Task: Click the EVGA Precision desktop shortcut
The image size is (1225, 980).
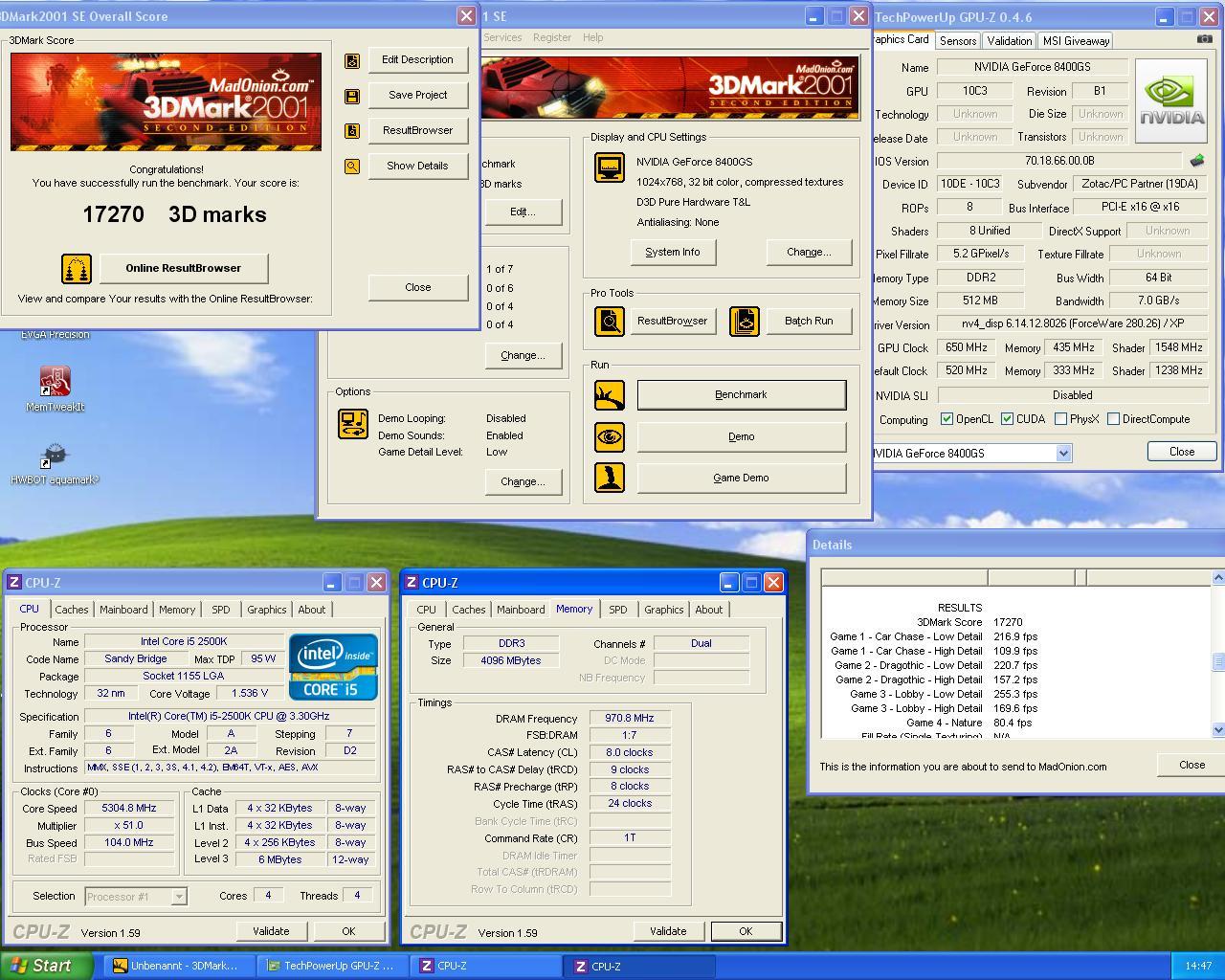Action: click(x=55, y=335)
